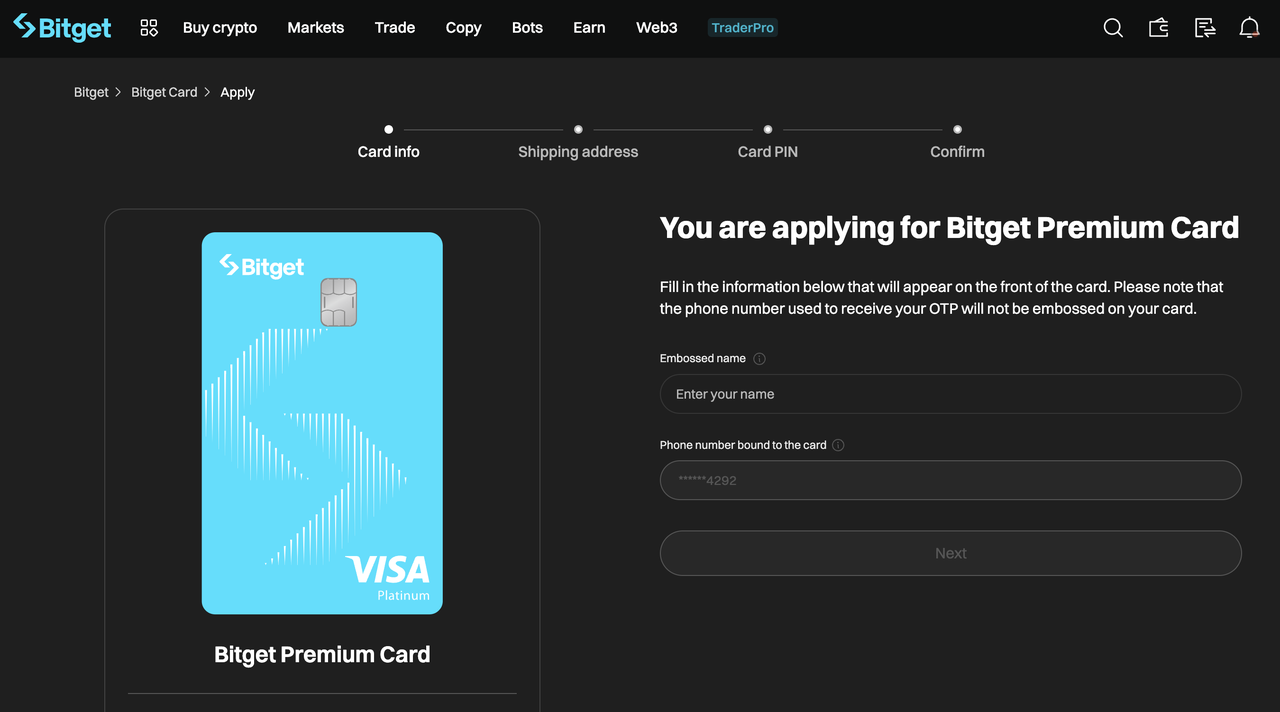
Task: Select the Card info step marker
Action: tap(388, 129)
